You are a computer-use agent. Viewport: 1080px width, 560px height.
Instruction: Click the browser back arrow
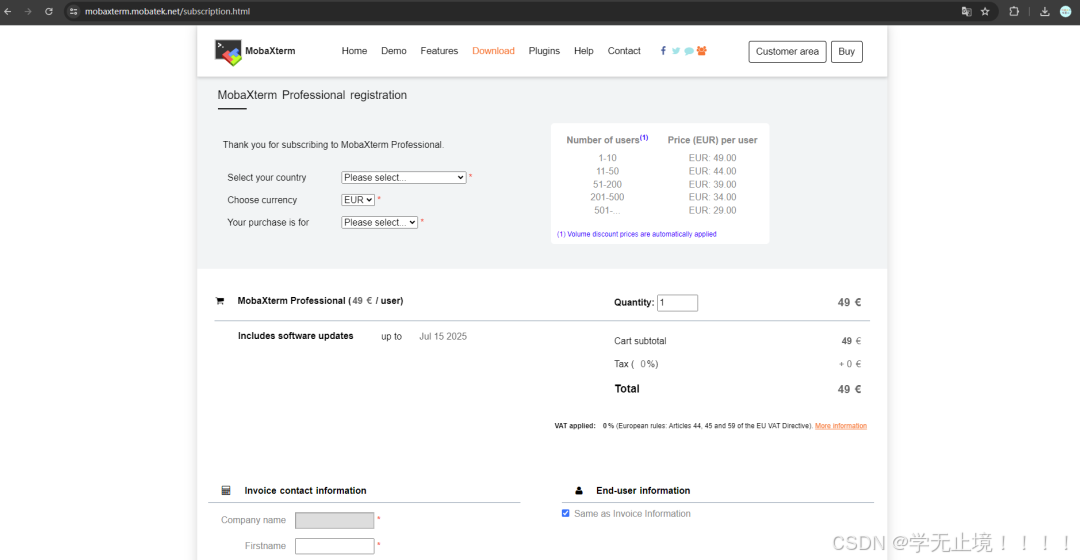pyautogui.click(x=8, y=12)
